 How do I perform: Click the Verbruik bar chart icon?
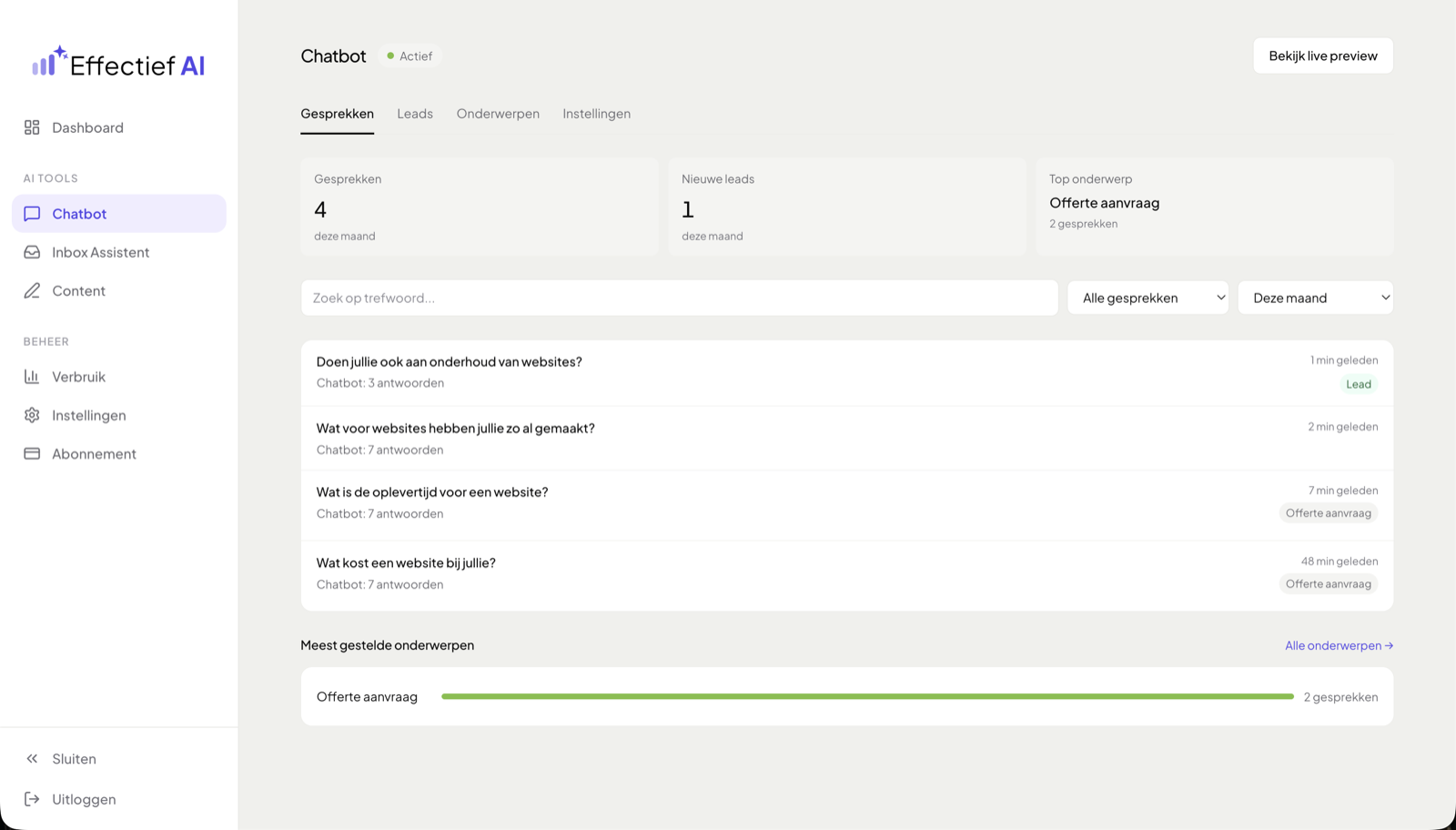tap(32, 377)
